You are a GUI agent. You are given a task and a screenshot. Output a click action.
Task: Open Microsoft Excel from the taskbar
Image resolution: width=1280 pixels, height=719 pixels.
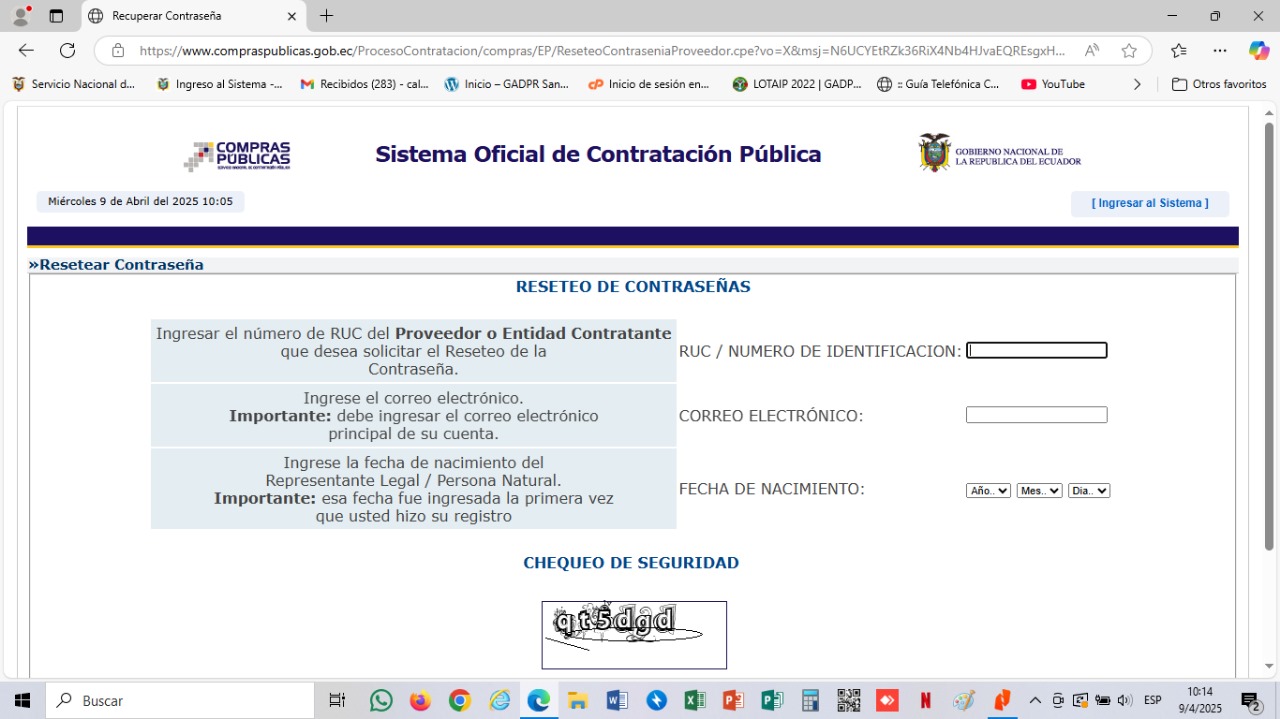coord(695,700)
